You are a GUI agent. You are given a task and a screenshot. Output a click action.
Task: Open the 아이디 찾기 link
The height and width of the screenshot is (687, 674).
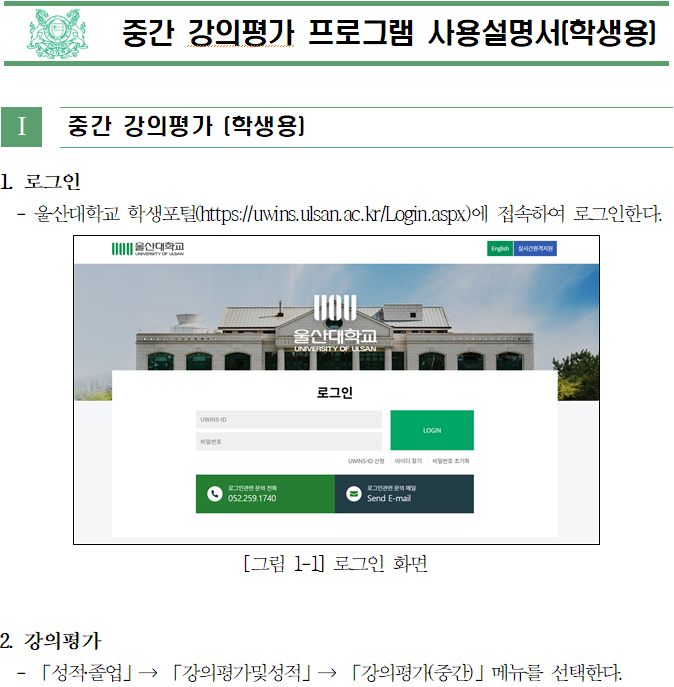pos(408,461)
